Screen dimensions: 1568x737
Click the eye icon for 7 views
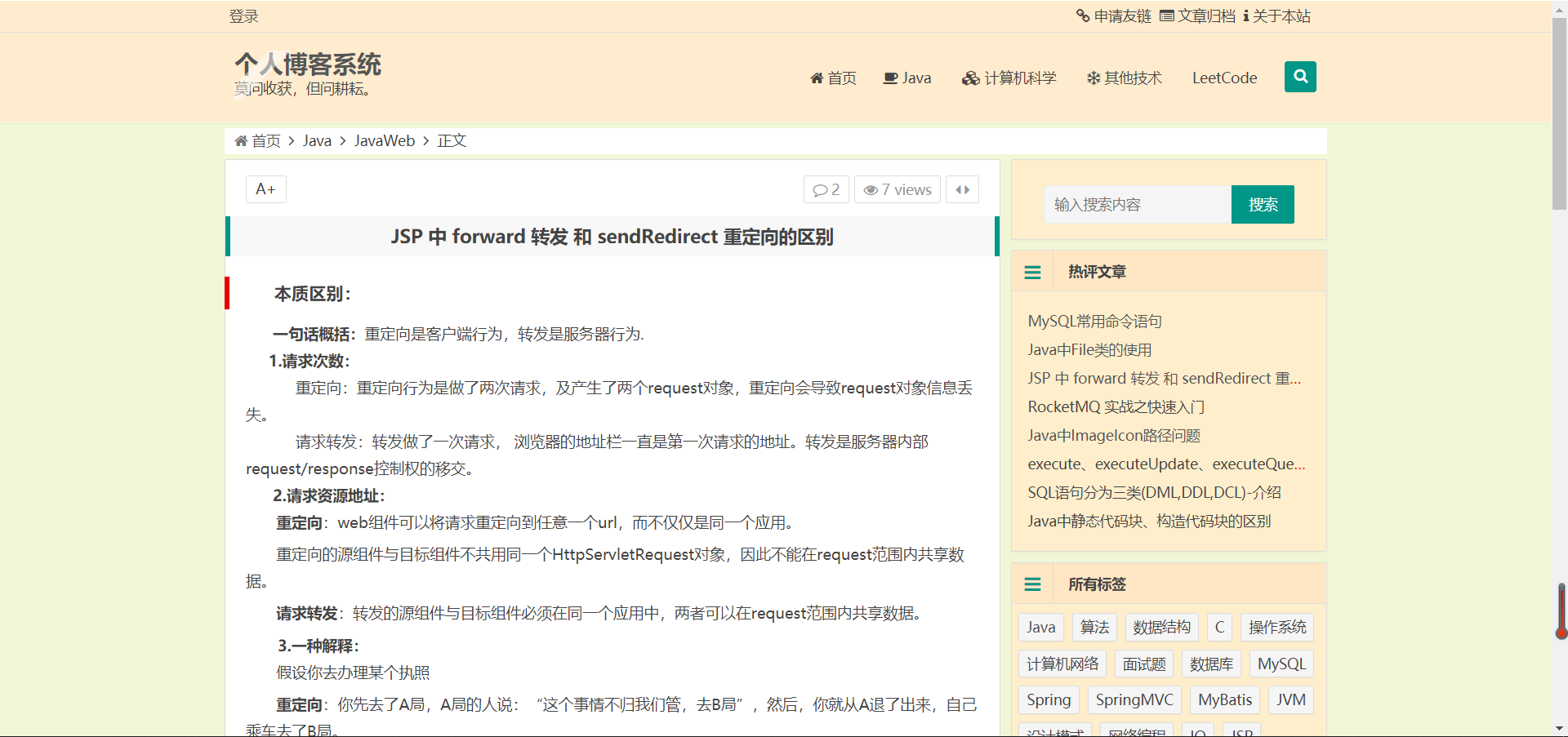pyautogui.click(x=871, y=190)
